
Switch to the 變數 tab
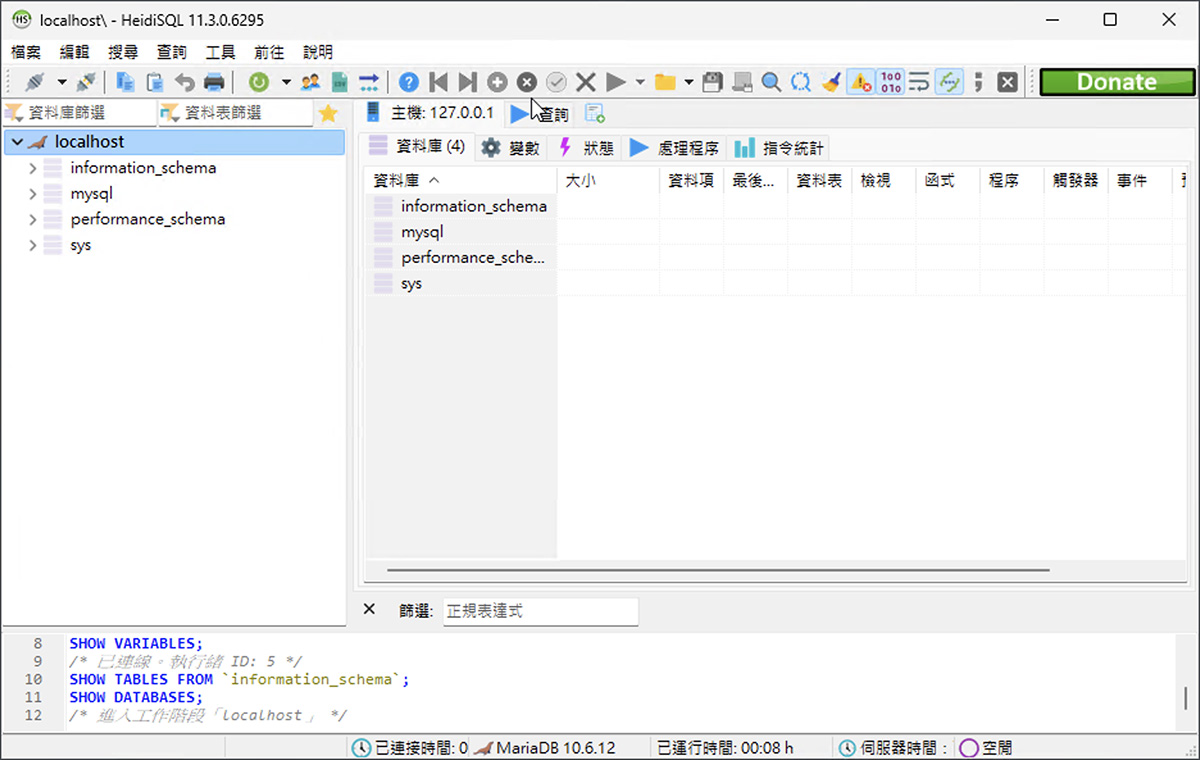tap(510, 148)
